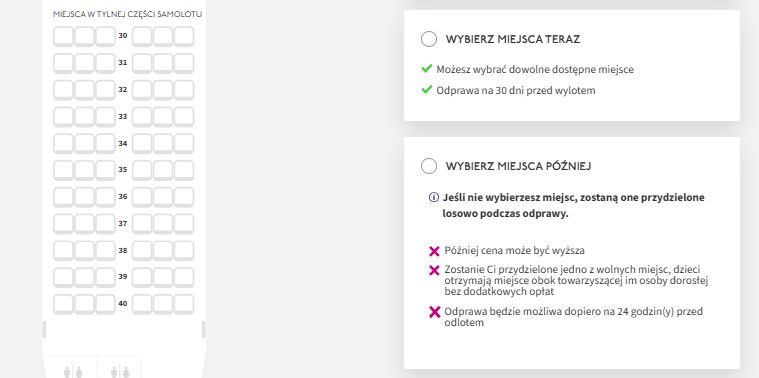Image resolution: width=759 pixels, height=378 pixels.
Task: Click the left lavatory icon at the plane's rear
Action: pos(73,372)
